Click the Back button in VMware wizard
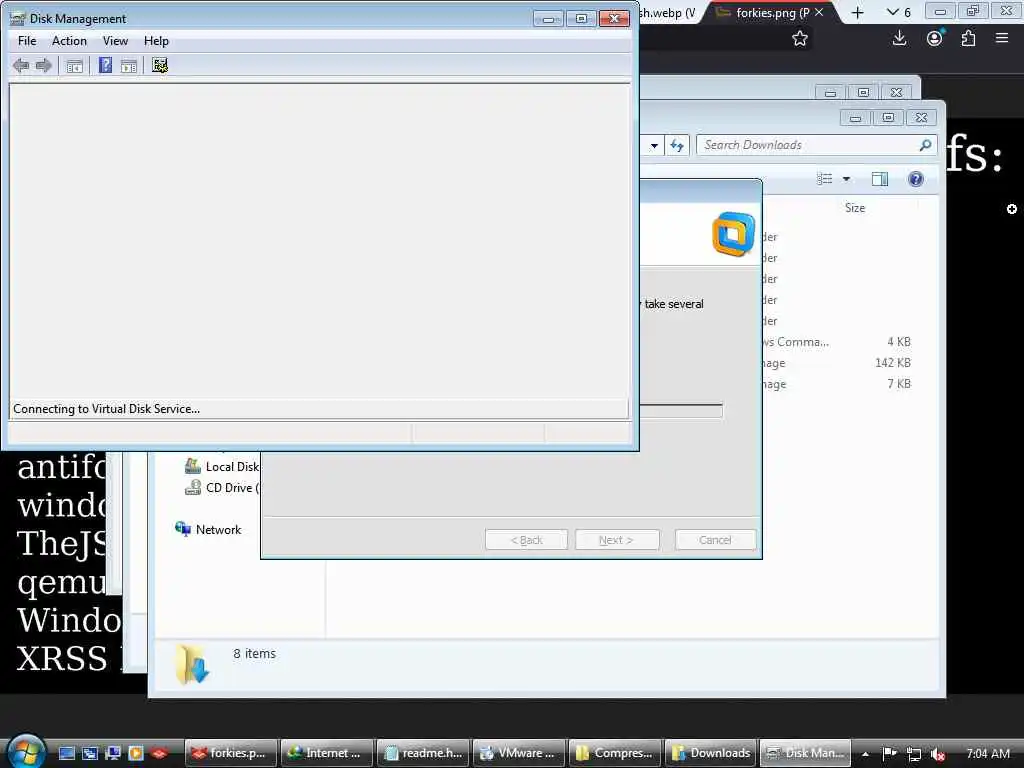The height and width of the screenshot is (768, 1024). click(x=526, y=540)
